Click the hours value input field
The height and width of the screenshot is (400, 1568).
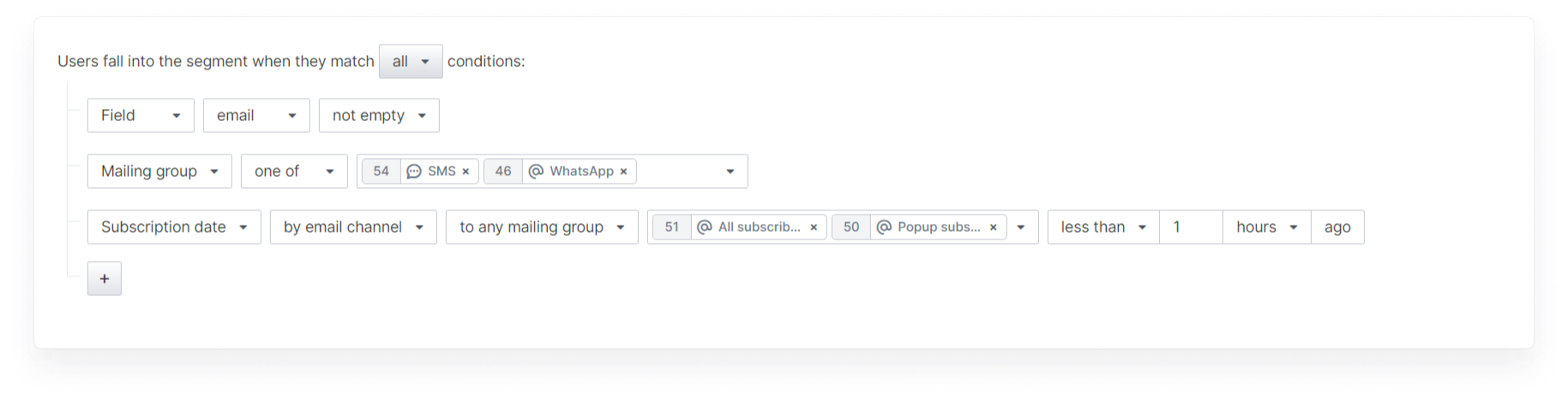(1191, 227)
